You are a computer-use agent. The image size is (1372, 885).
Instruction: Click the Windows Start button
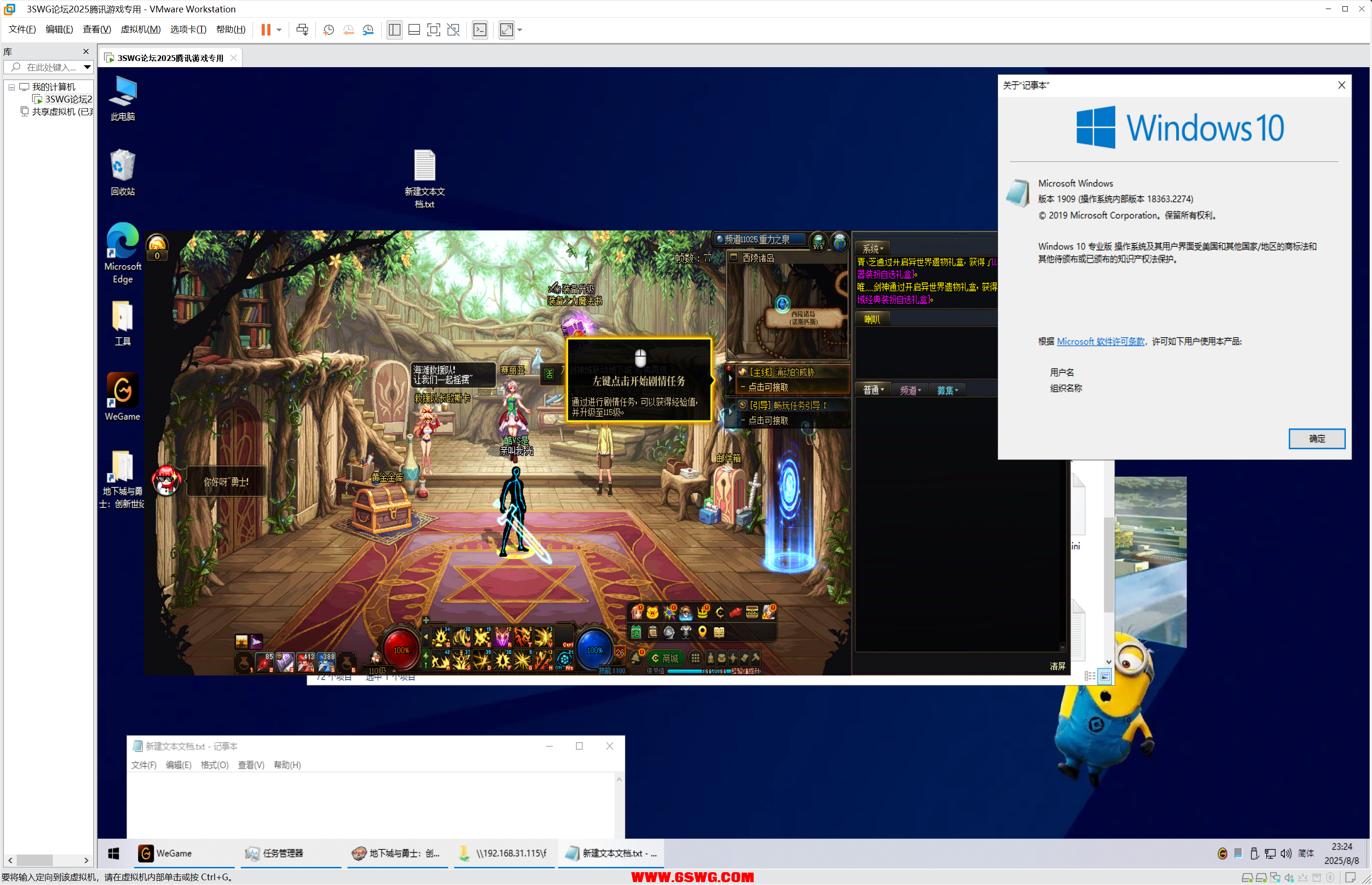(x=113, y=854)
